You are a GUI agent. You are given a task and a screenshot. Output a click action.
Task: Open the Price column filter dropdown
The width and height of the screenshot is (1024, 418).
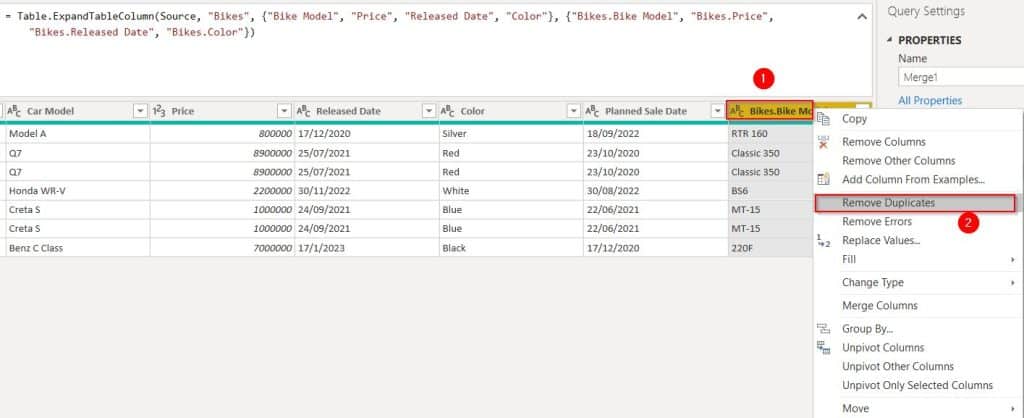pyautogui.click(x=284, y=111)
